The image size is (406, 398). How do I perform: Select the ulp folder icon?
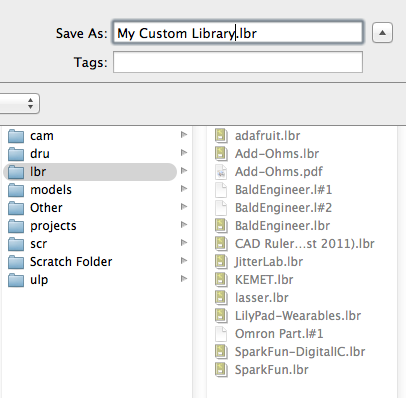[x=16, y=280]
